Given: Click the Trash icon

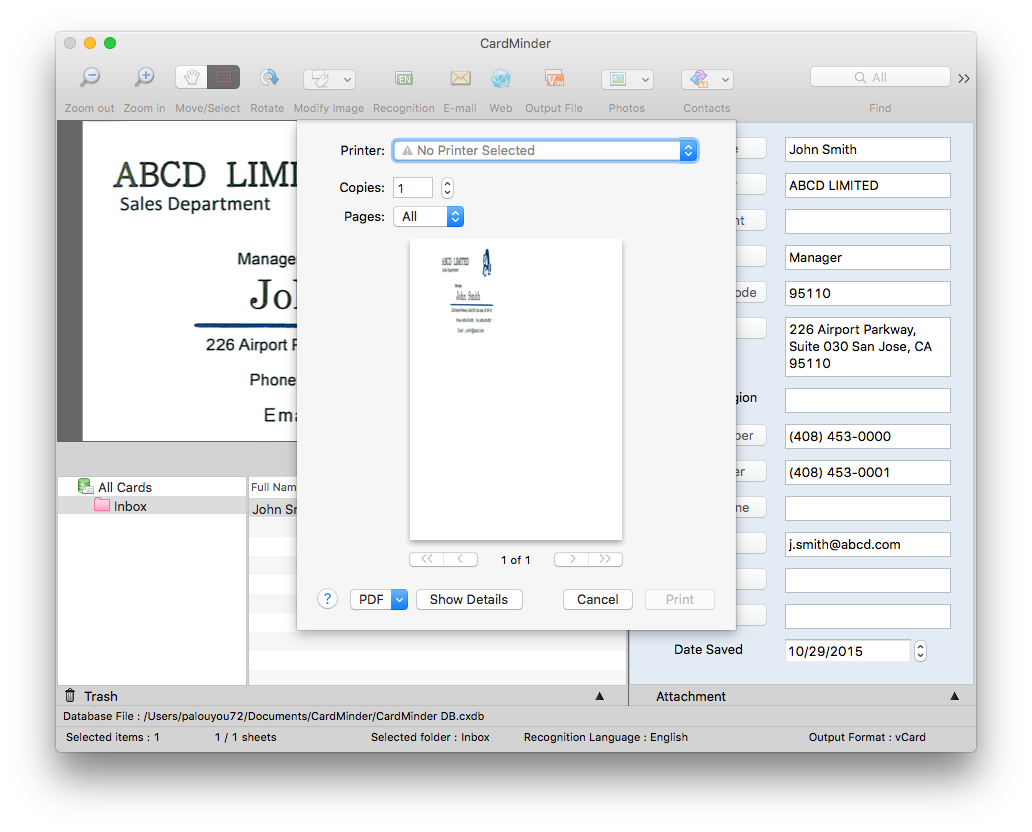Looking at the screenshot, I should (70, 696).
